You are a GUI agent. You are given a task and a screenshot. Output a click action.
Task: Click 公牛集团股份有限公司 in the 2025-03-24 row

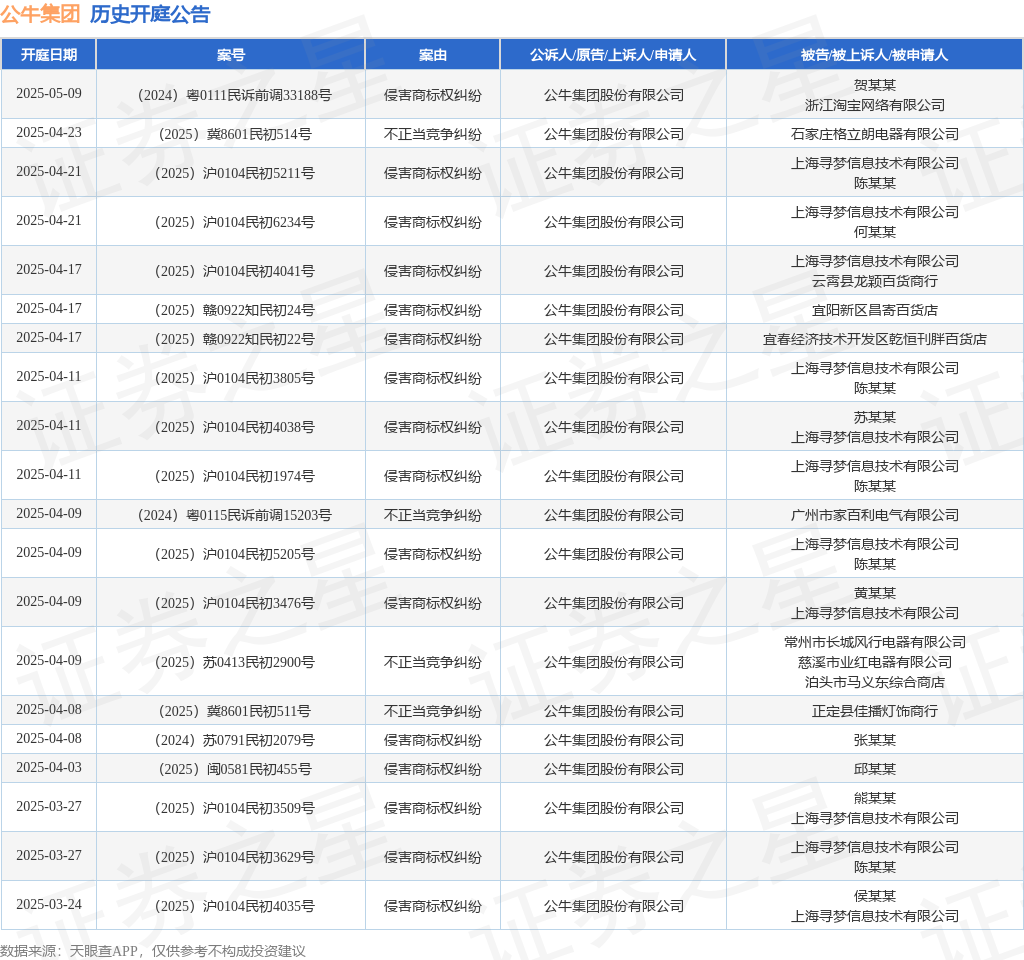coord(613,906)
